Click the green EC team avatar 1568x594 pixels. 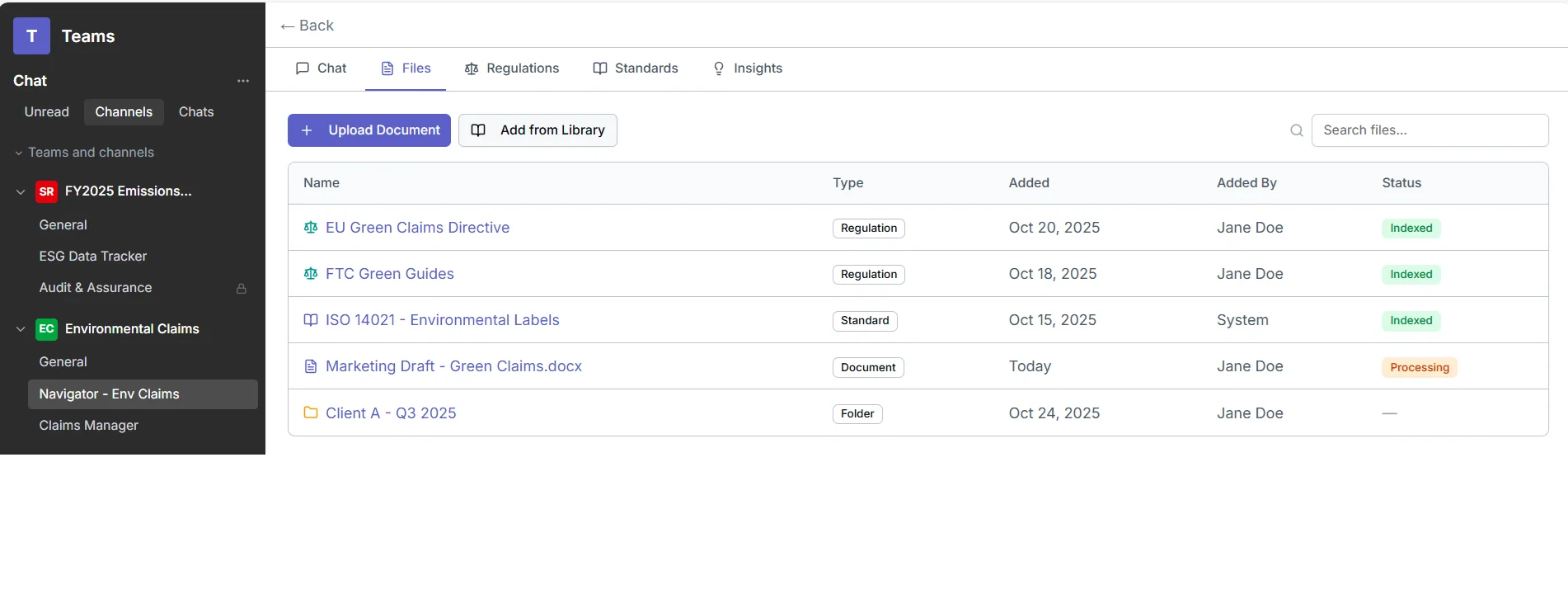click(x=47, y=329)
